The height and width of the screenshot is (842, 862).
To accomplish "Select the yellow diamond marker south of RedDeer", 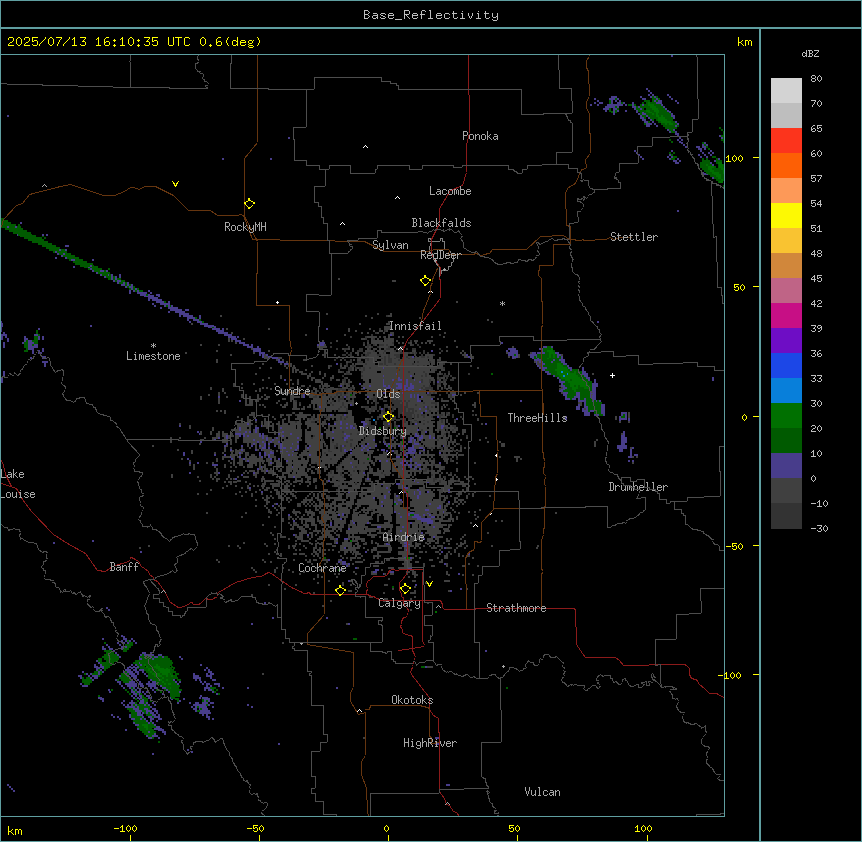I will (425, 281).
